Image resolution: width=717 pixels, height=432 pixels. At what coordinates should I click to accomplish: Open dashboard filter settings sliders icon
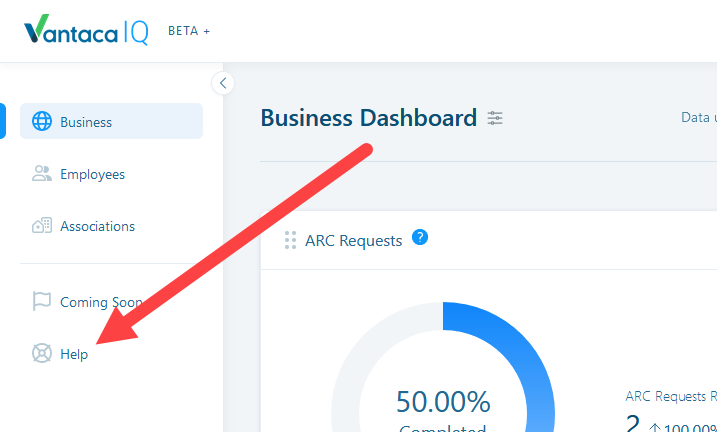pos(495,118)
